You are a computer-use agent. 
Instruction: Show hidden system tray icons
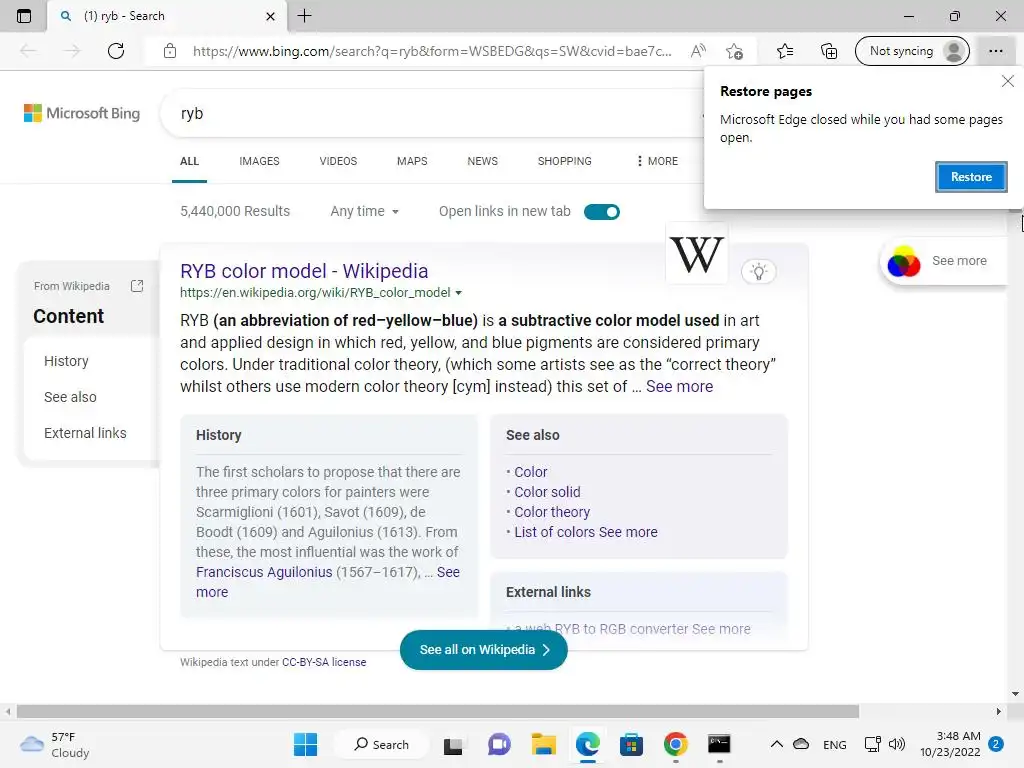[776, 744]
